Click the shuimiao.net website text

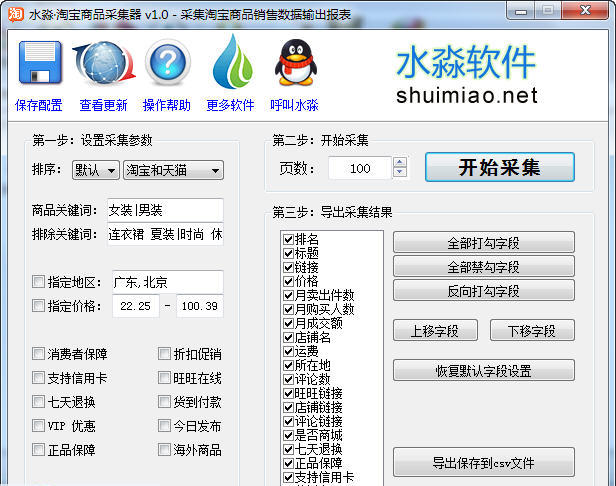pos(467,95)
